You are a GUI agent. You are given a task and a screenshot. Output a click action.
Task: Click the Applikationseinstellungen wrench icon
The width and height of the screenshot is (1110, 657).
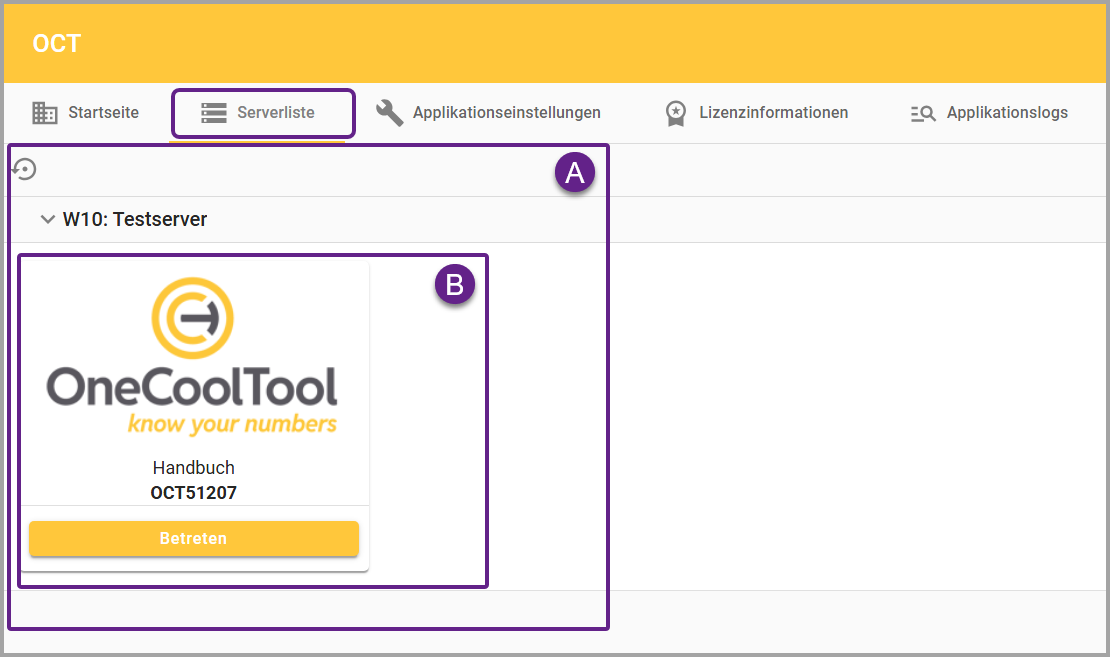390,113
